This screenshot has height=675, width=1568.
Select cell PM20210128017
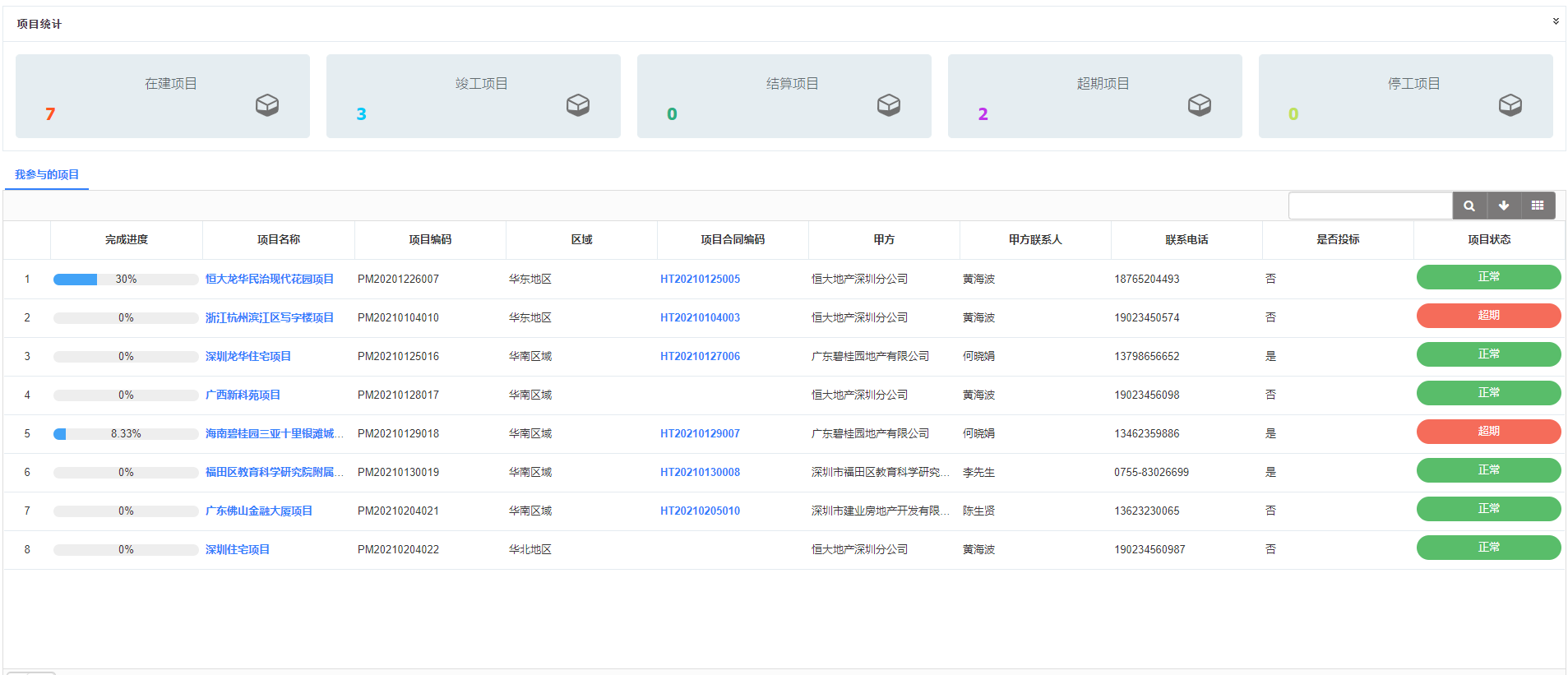[x=398, y=395]
